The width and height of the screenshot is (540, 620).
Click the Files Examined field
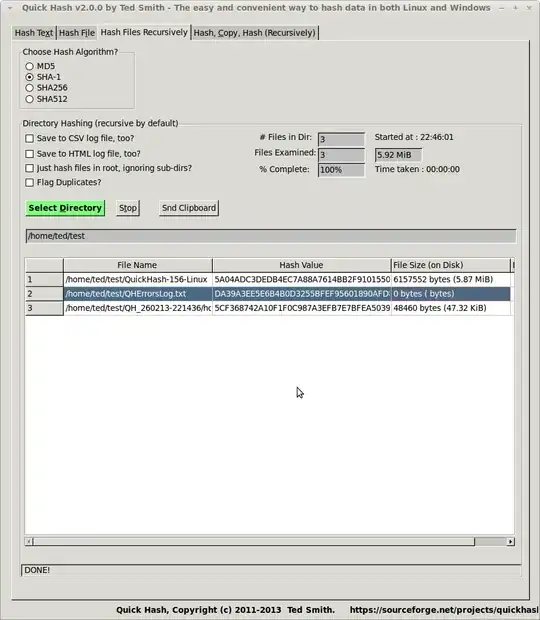coord(341,155)
